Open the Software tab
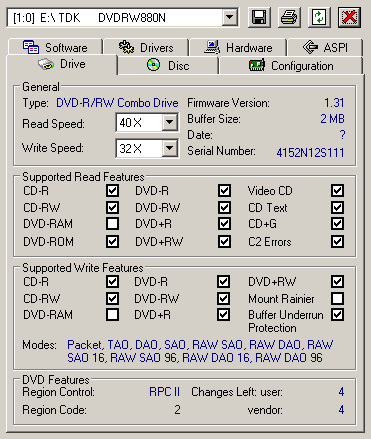 [55, 47]
